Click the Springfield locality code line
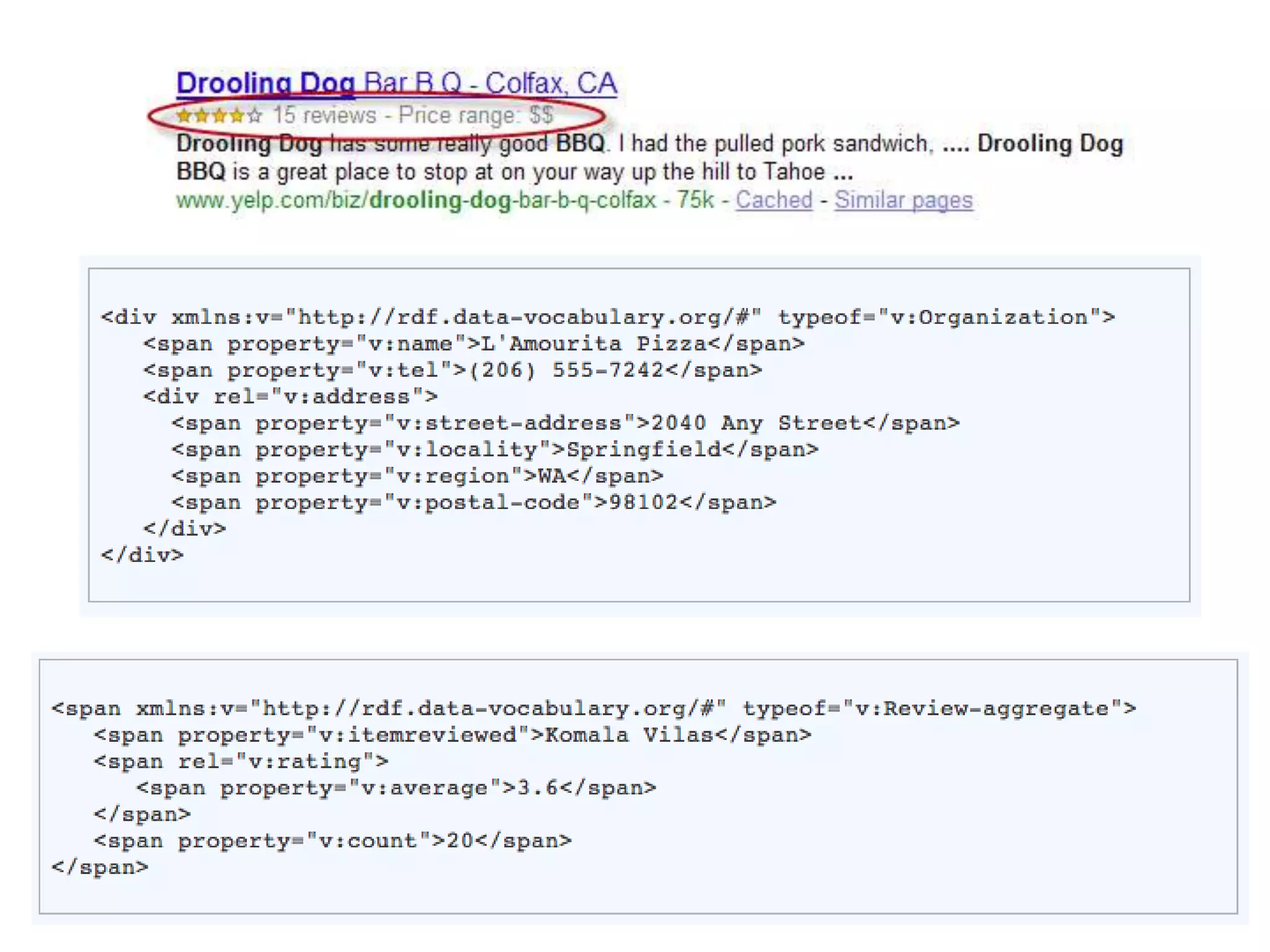Viewport: 1270px width, 952px height. (x=494, y=450)
